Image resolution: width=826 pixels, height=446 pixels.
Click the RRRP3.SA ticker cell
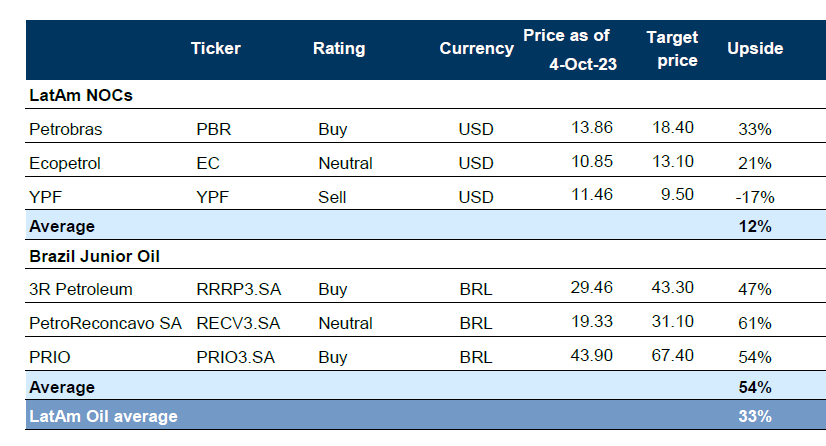(238, 290)
